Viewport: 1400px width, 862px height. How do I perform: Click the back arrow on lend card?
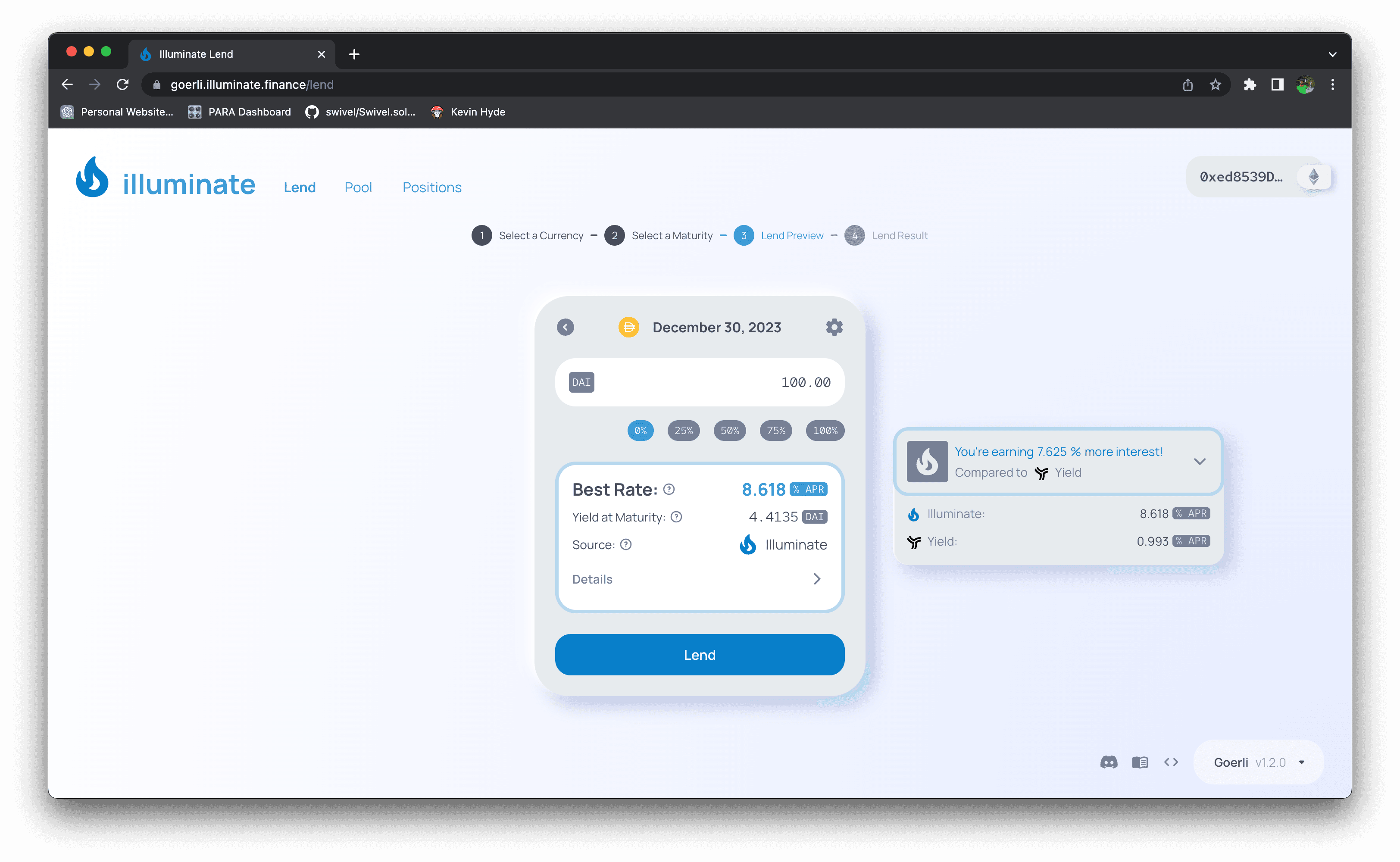tap(565, 327)
